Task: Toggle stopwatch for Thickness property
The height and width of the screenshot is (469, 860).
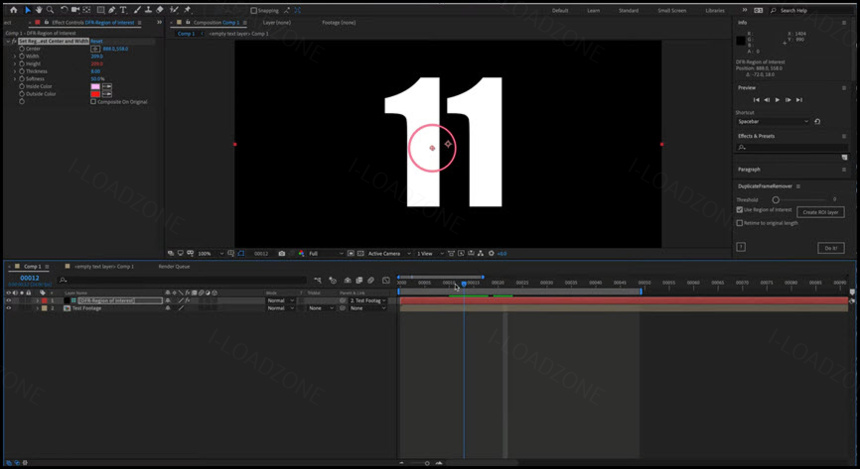Action: tap(22, 71)
